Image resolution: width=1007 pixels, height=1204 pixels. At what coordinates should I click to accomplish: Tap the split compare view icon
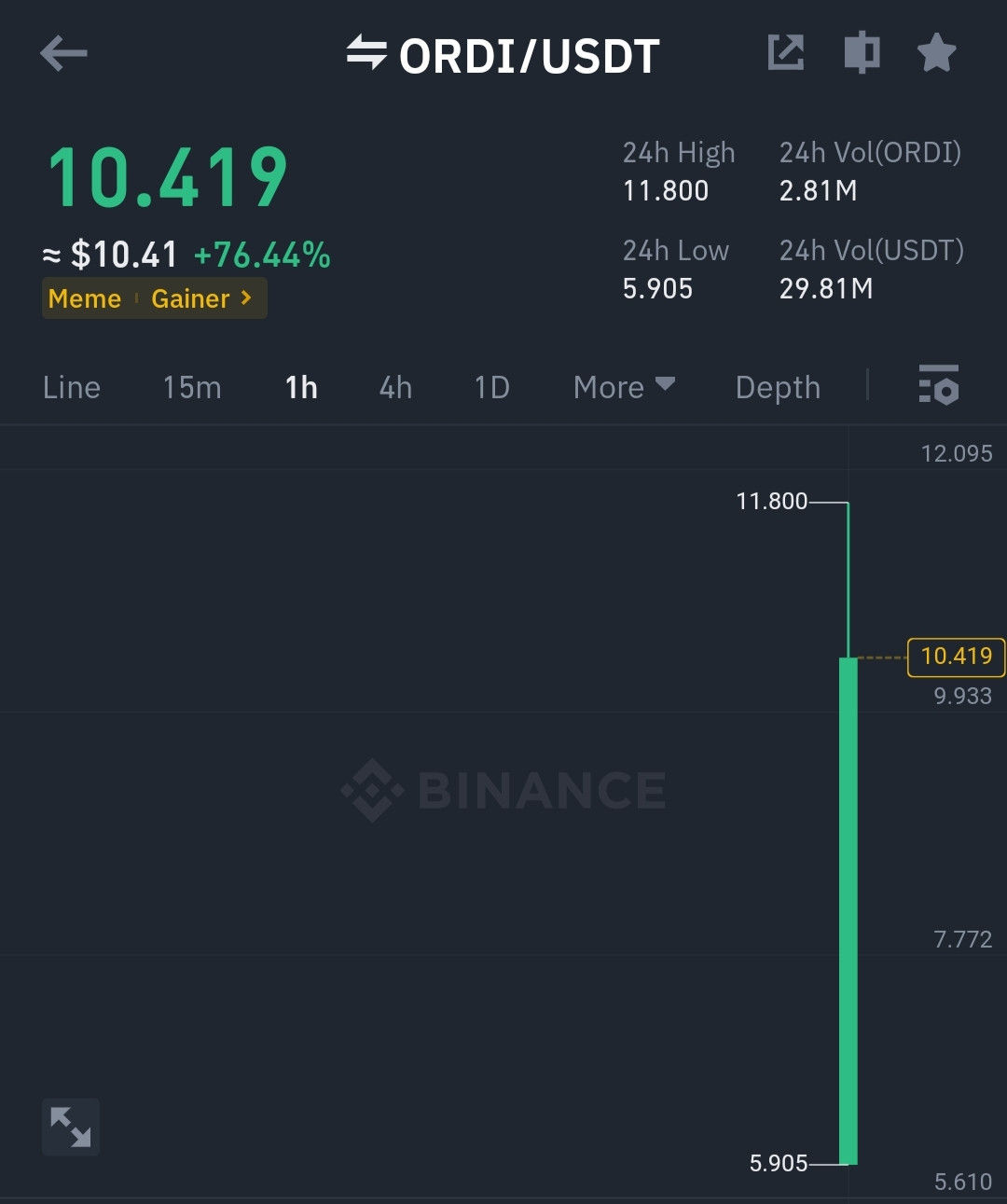point(862,52)
